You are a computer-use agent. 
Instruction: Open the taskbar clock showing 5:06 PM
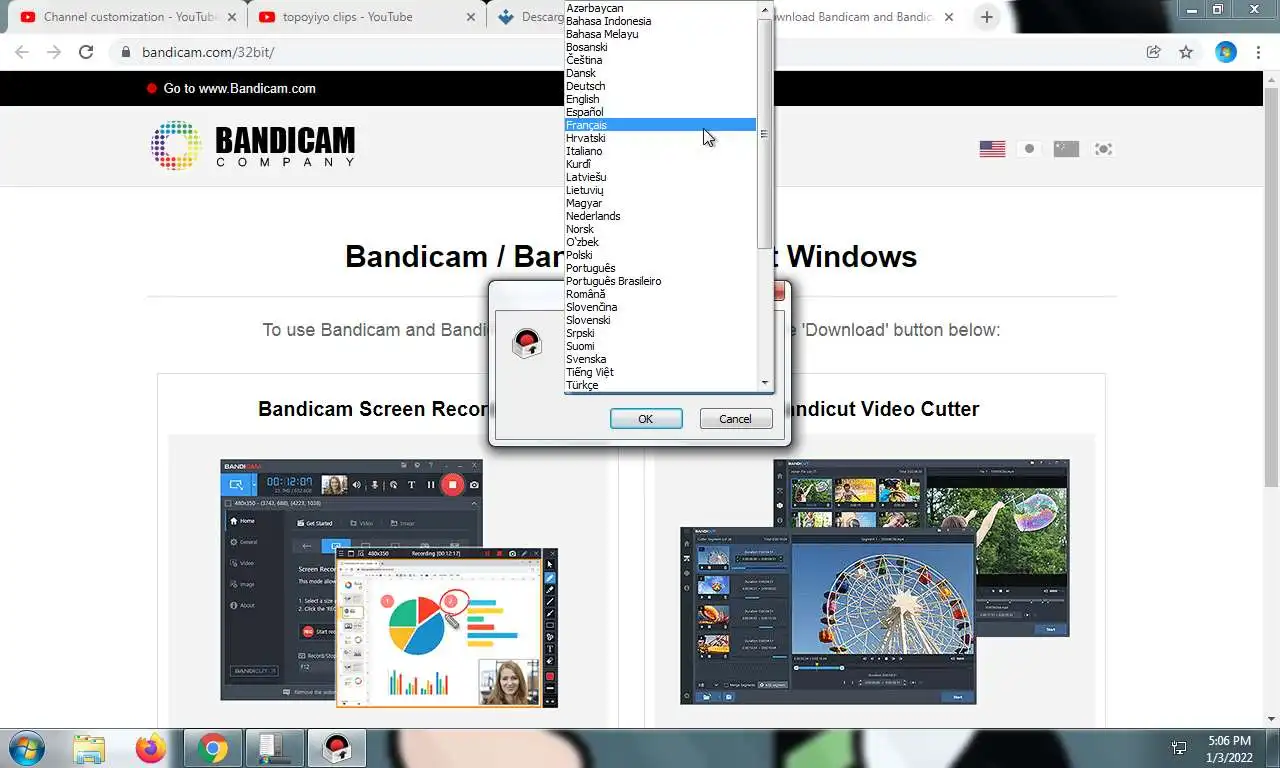pyautogui.click(x=1229, y=749)
